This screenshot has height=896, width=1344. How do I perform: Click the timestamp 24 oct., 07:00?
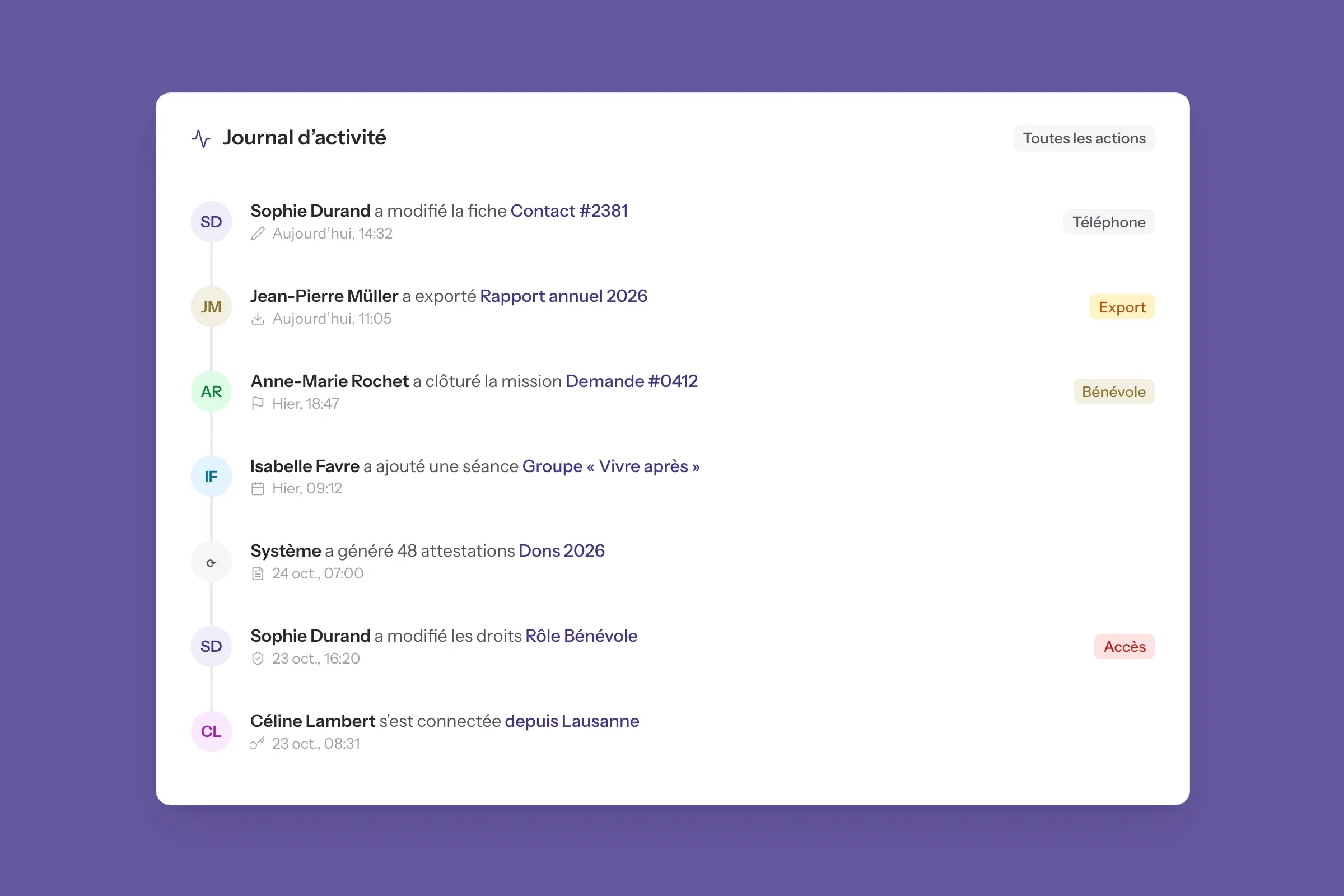pyautogui.click(x=318, y=573)
